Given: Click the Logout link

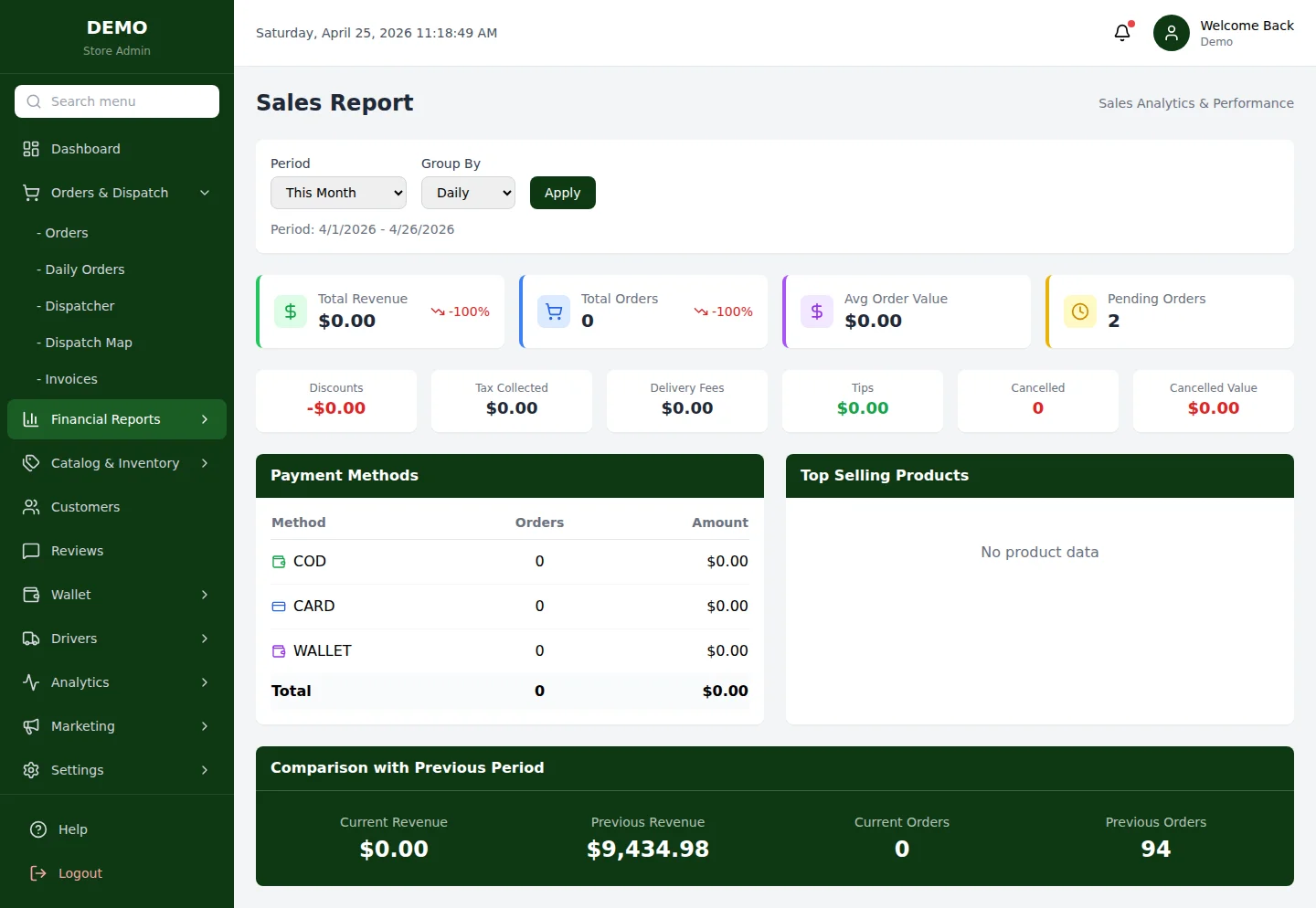Looking at the screenshot, I should pos(78,873).
